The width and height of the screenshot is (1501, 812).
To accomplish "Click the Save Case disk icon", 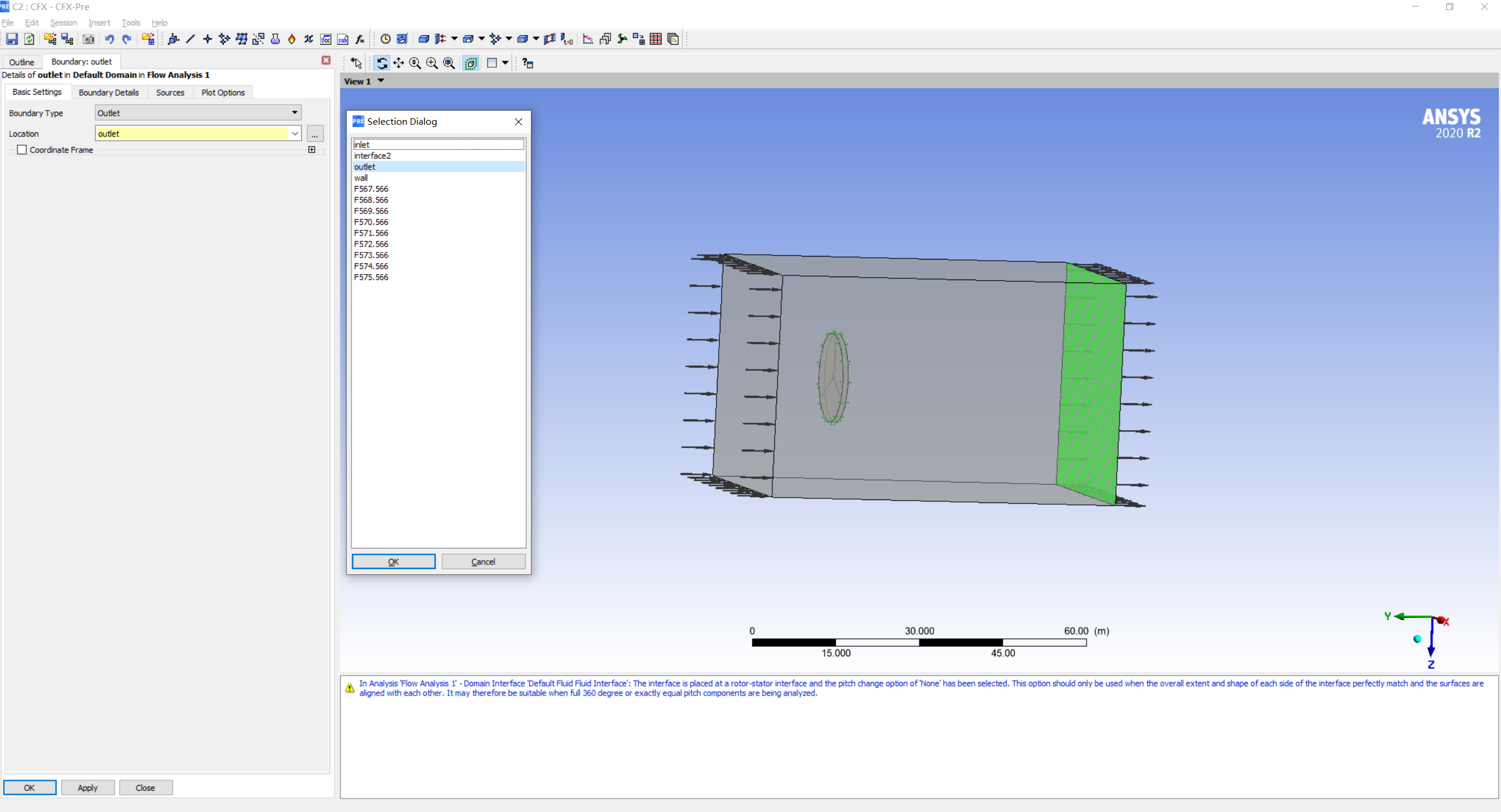I will [12, 39].
